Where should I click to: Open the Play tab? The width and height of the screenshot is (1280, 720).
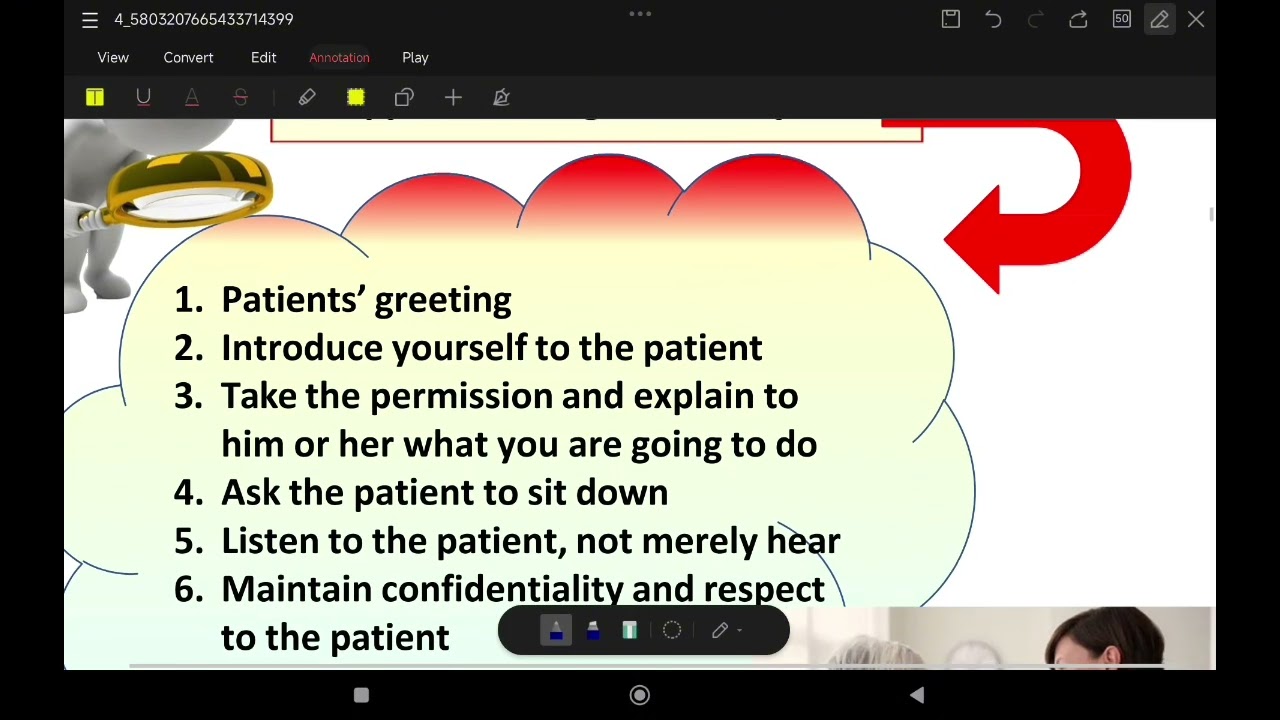[x=415, y=57]
